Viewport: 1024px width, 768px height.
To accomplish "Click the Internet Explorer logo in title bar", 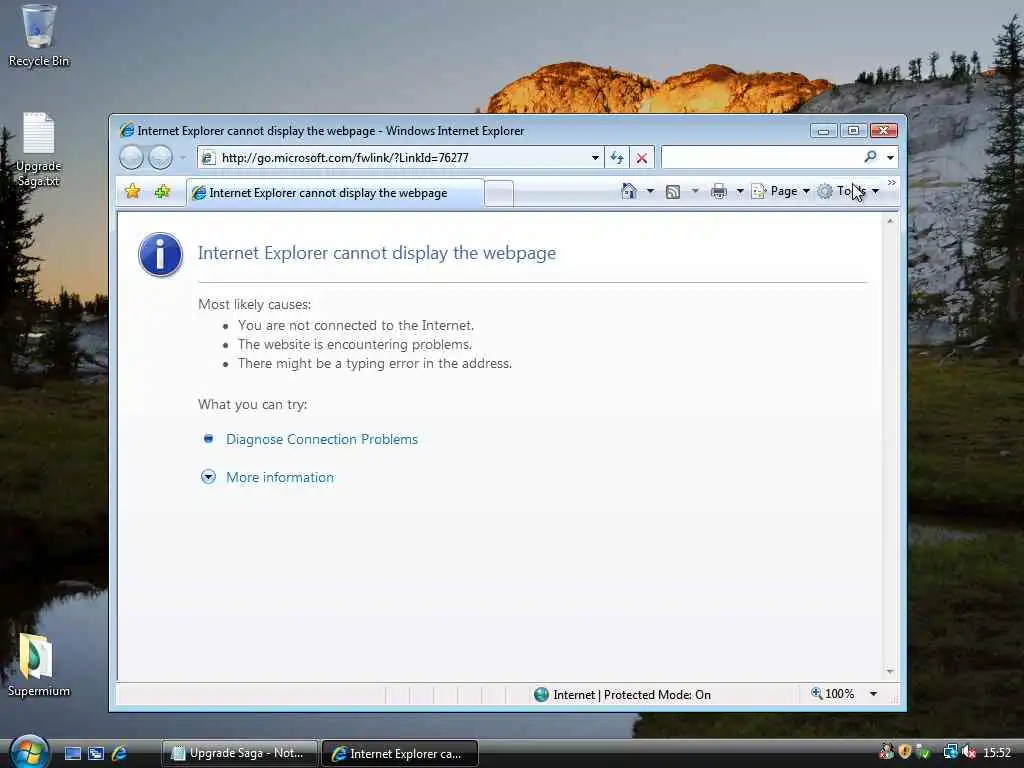I will pos(127,131).
